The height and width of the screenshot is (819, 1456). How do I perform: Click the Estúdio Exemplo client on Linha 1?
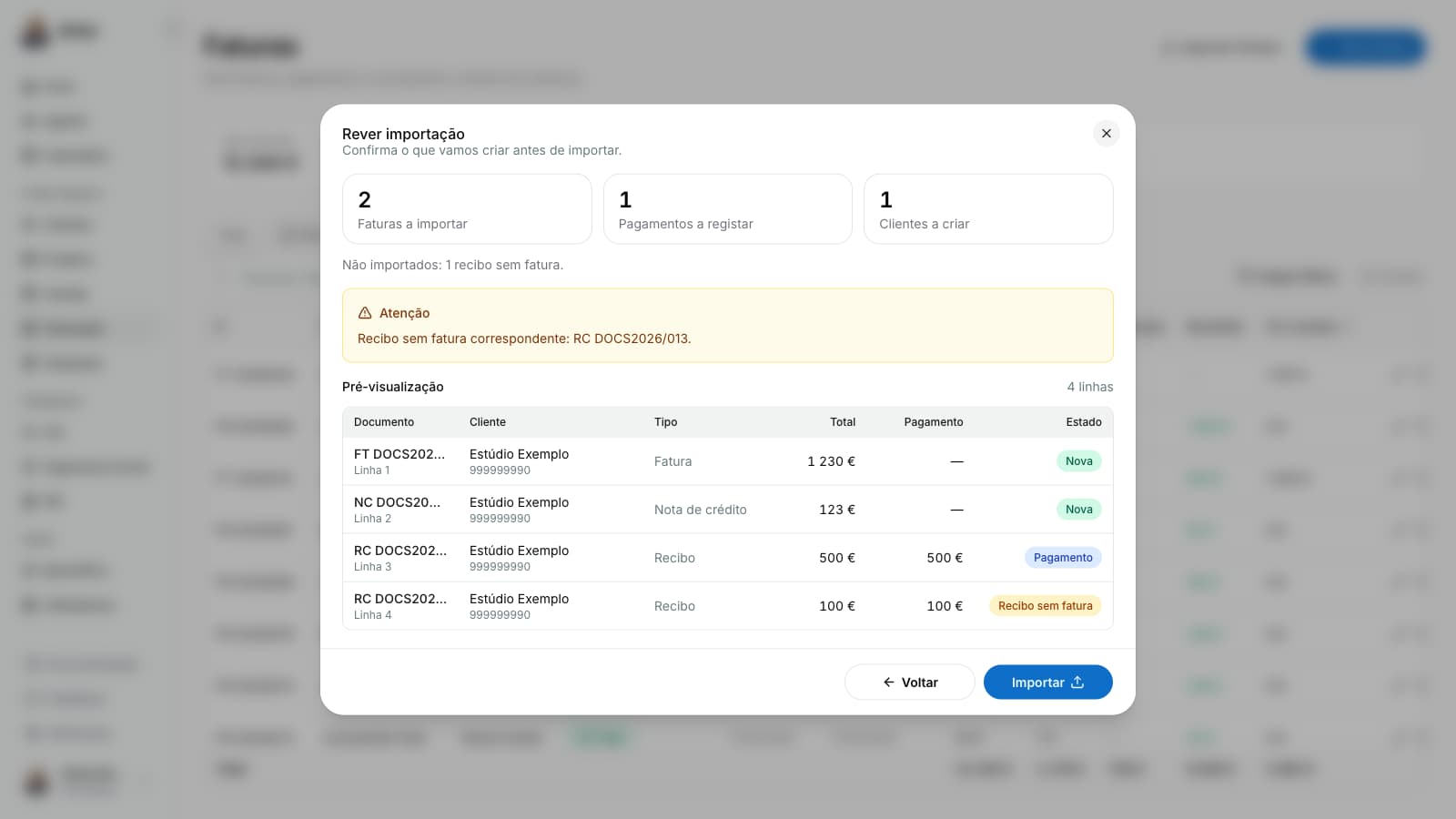519,454
